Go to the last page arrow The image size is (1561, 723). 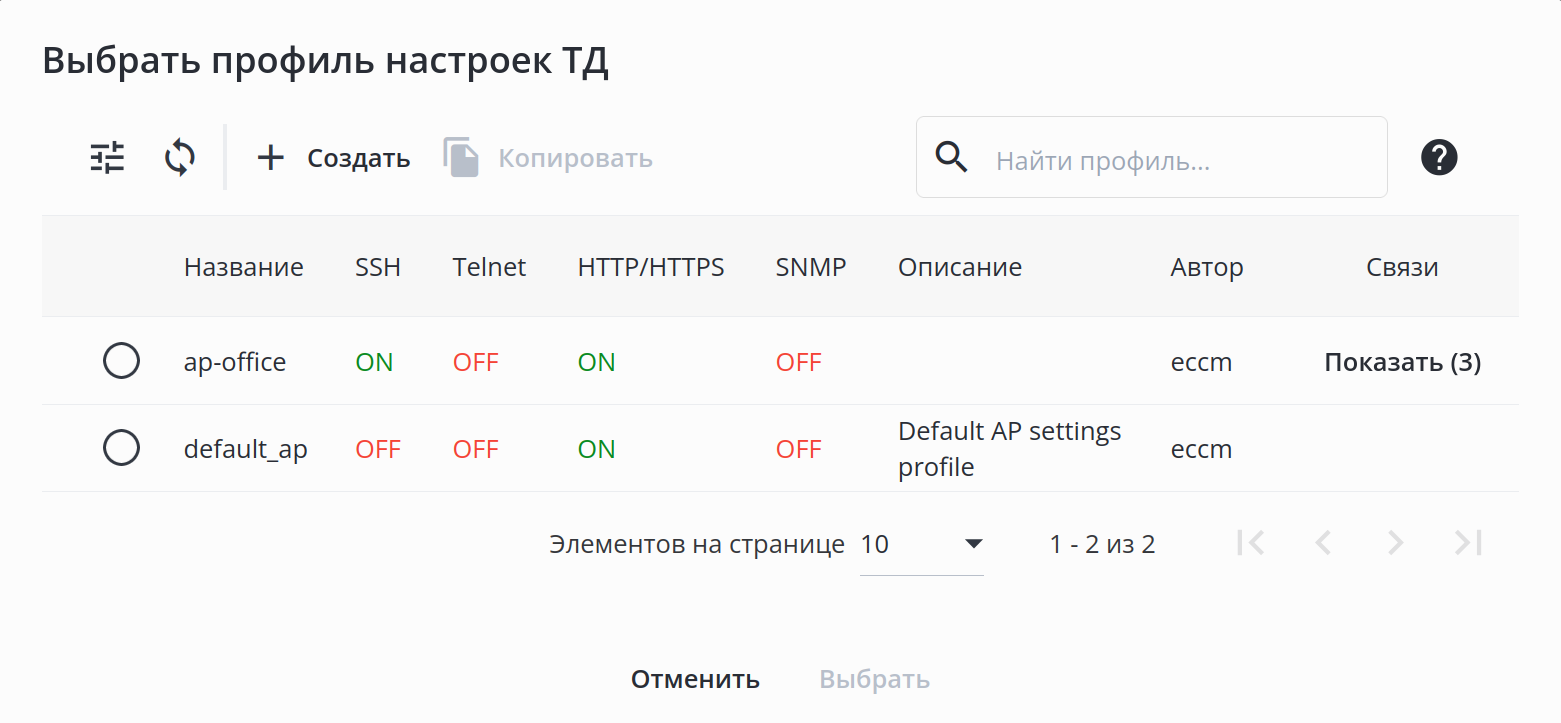(x=1468, y=543)
